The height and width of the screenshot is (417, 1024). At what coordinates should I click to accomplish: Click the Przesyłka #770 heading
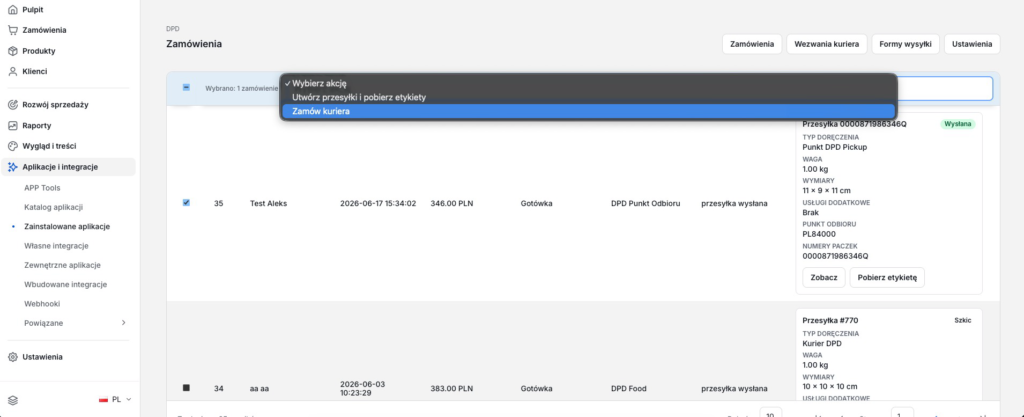[x=830, y=320]
